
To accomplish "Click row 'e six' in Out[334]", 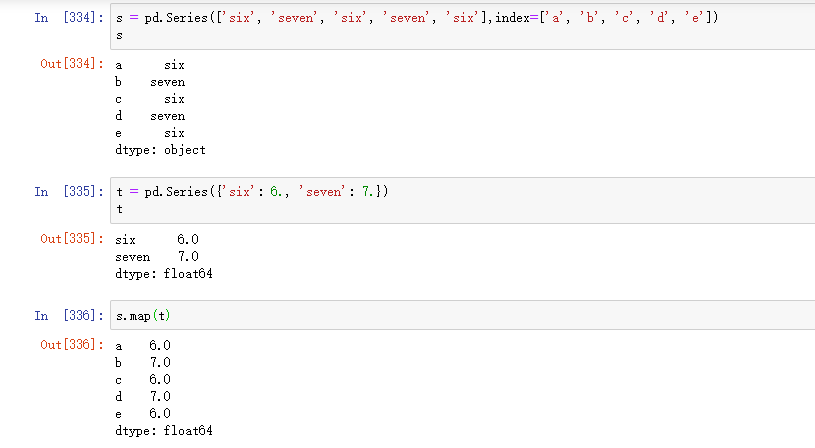I will (x=151, y=133).
